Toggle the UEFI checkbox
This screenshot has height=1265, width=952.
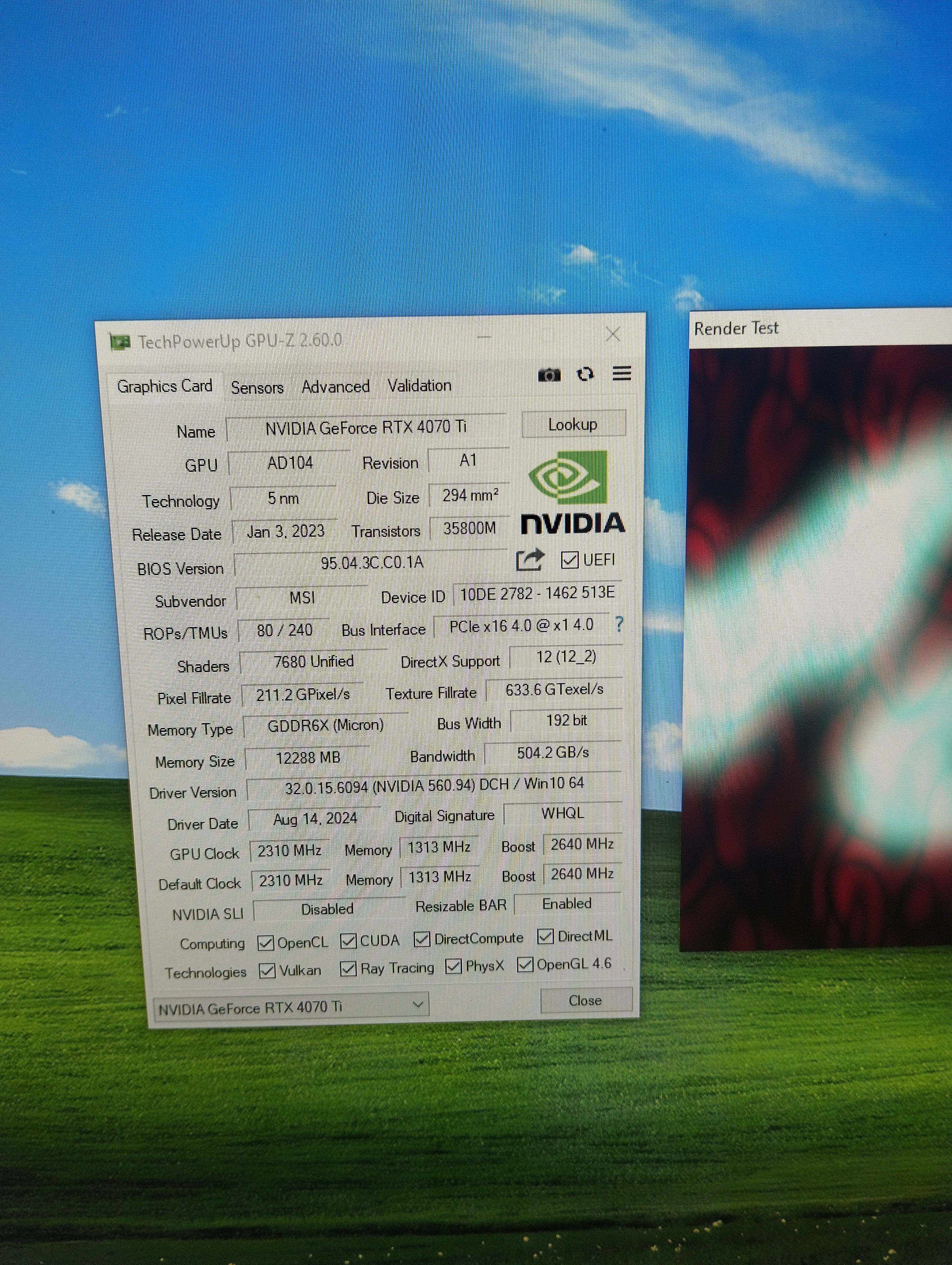[x=570, y=560]
